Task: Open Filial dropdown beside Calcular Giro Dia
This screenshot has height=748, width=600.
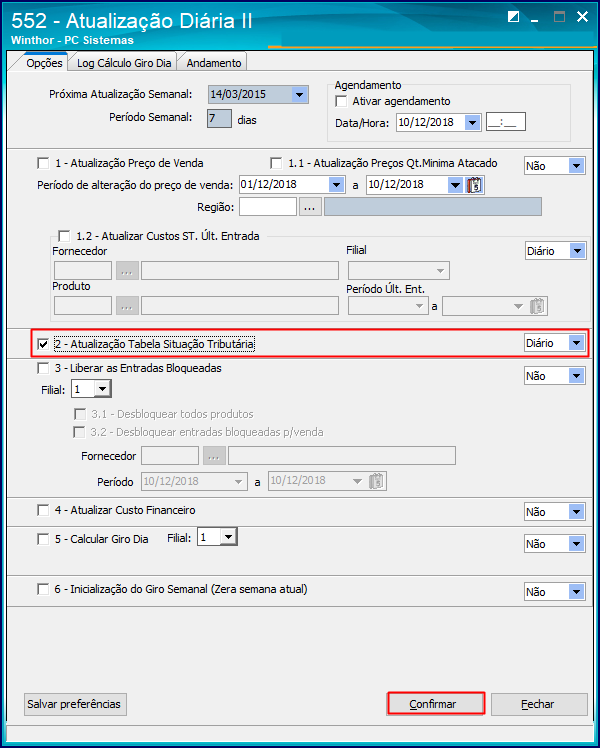Action: pos(228,537)
